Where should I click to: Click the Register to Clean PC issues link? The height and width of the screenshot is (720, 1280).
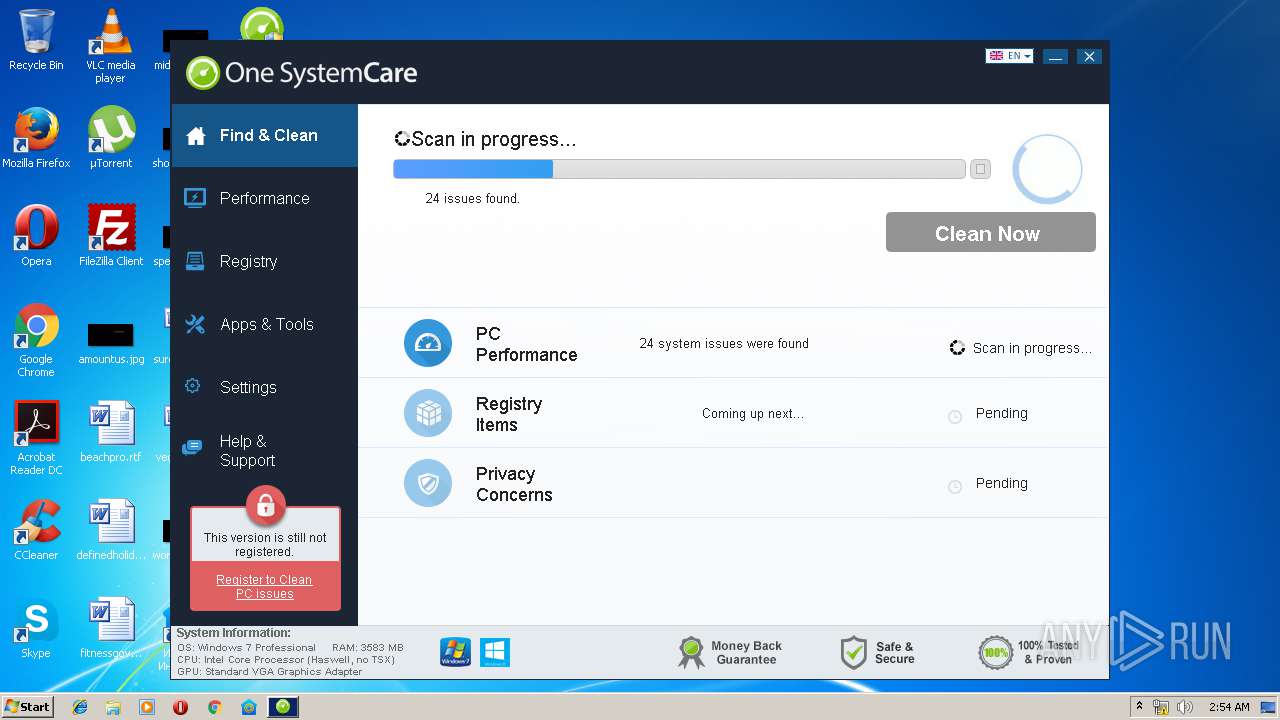coord(264,586)
